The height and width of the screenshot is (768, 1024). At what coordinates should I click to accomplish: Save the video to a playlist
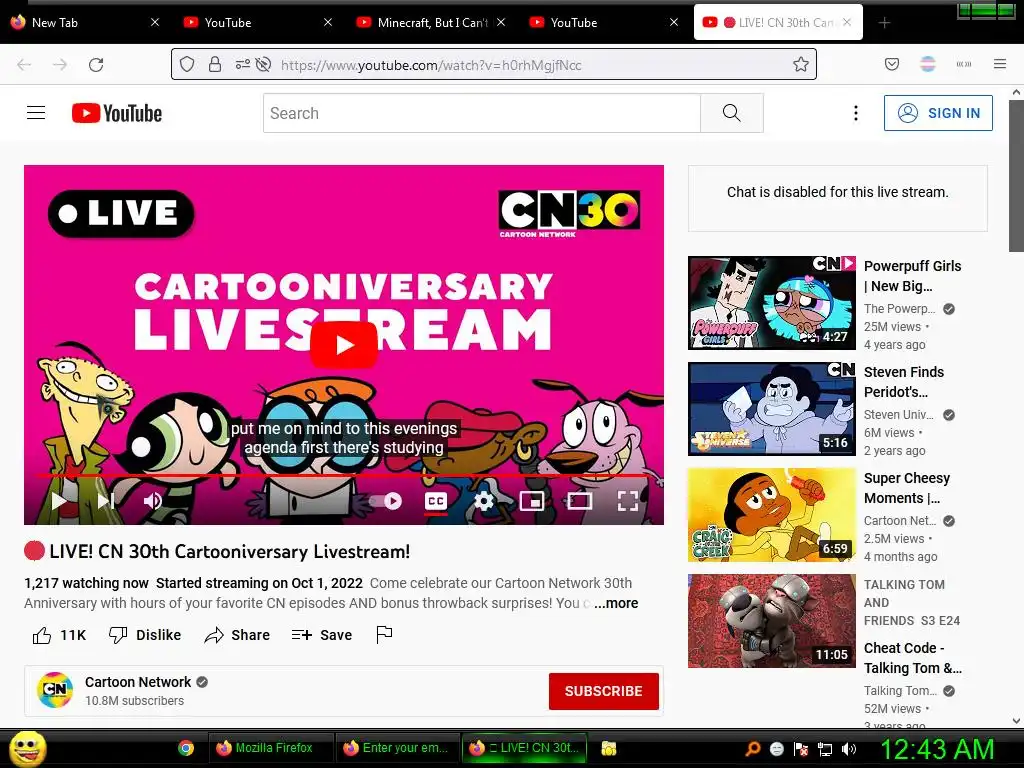[321, 635]
